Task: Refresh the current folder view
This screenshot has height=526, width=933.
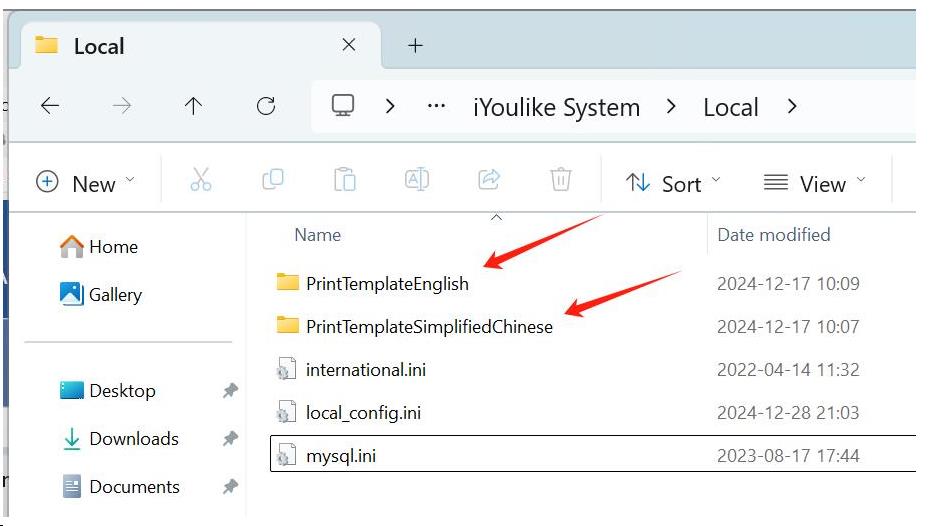Action: tap(266, 106)
